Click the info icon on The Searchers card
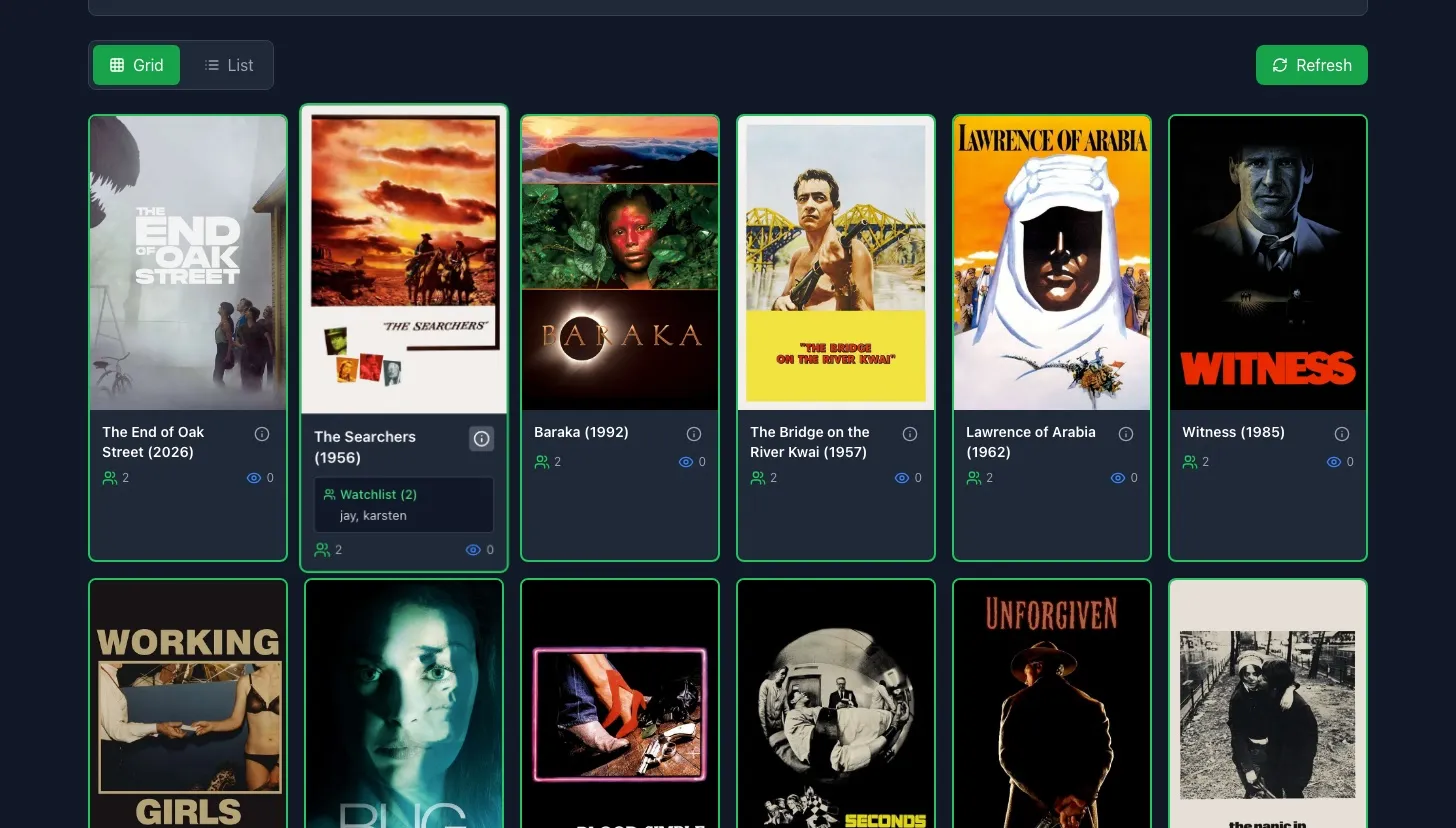 coord(482,439)
